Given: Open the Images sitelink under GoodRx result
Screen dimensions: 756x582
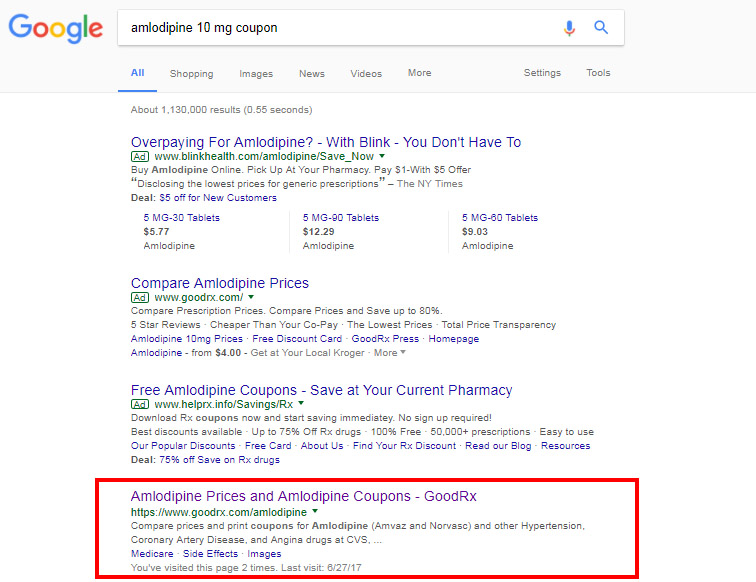Looking at the screenshot, I should point(264,554).
